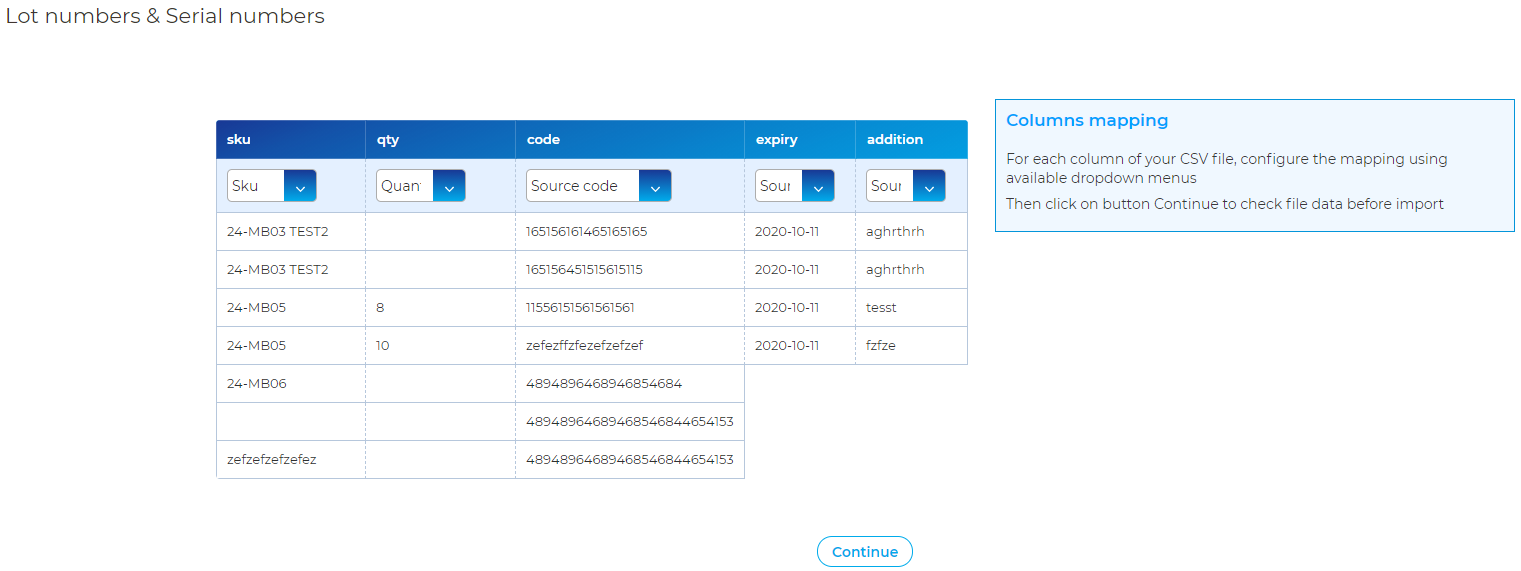Image resolution: width=1521 pixels, height=571 pixels.
Task: Click expiry date in the tesst row
Action: point(800,308)
